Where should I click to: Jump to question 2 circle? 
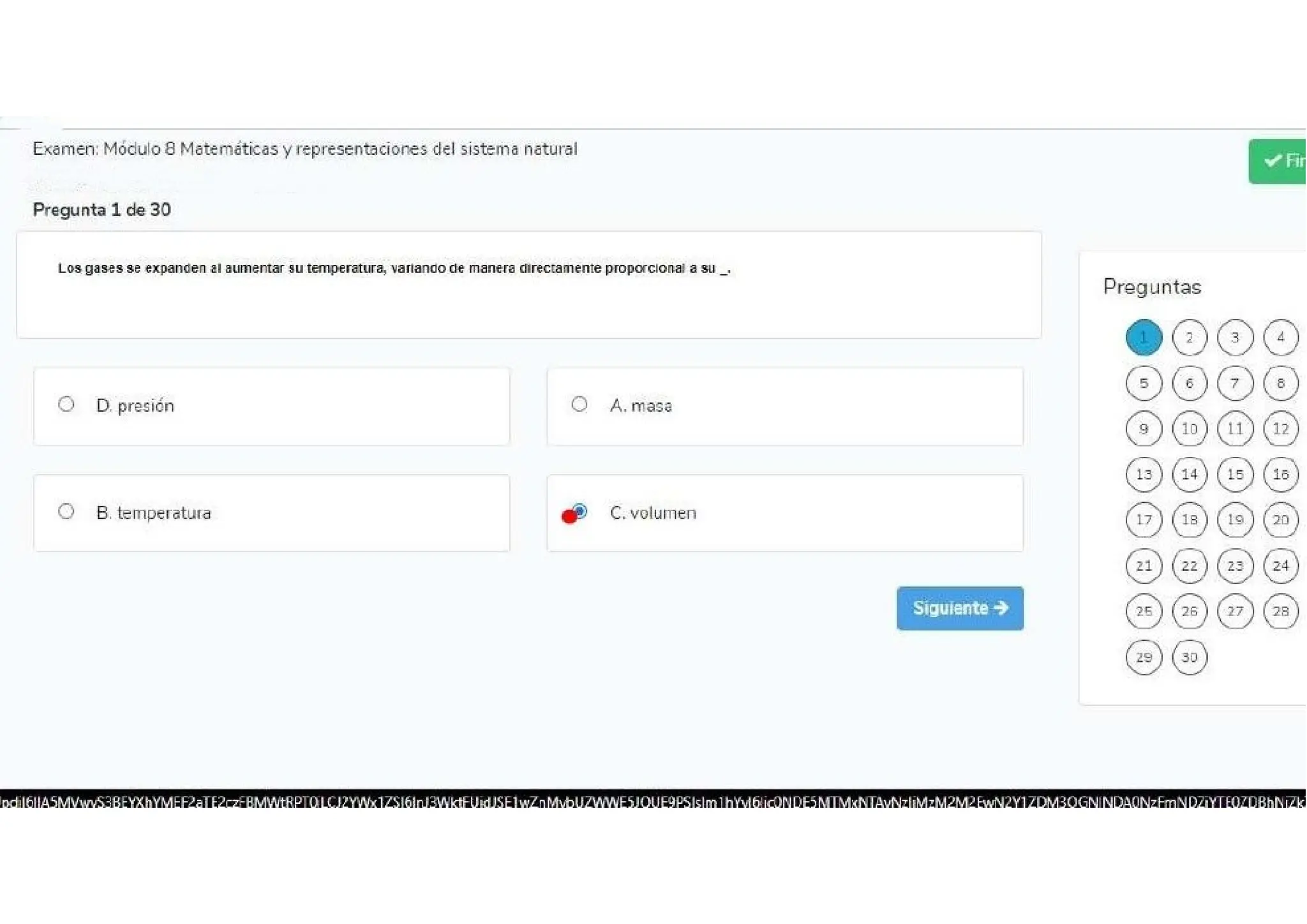pos(1189,338)
